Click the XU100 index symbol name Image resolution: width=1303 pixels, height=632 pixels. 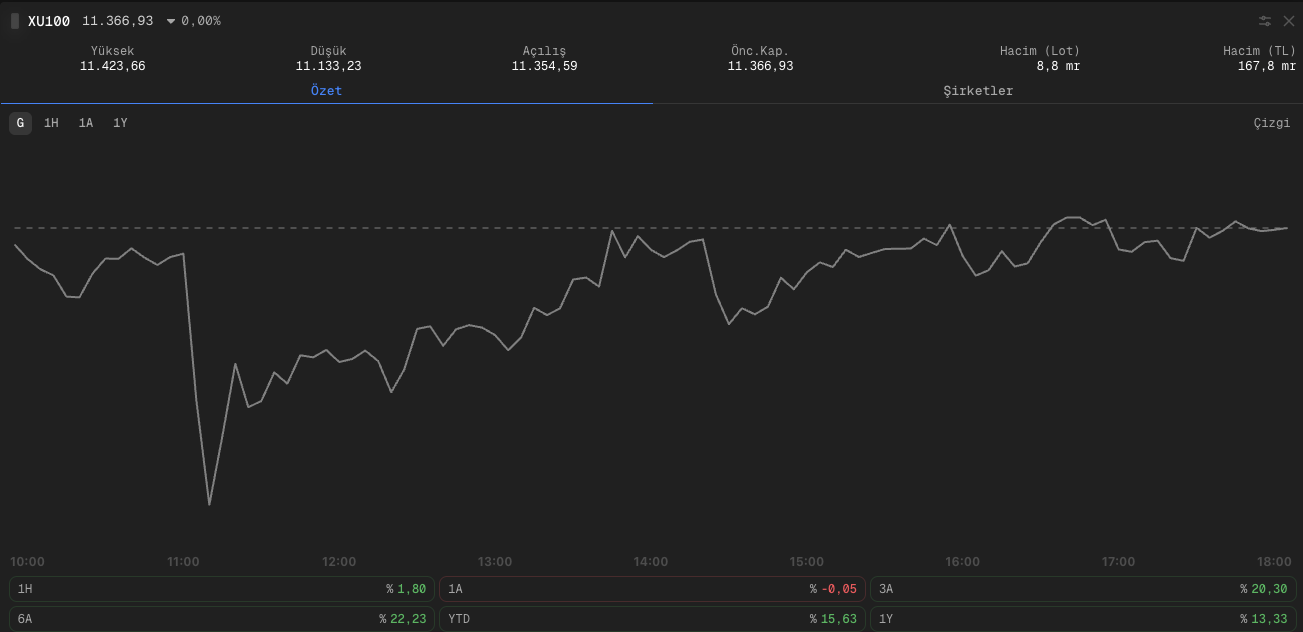(49, 21)
